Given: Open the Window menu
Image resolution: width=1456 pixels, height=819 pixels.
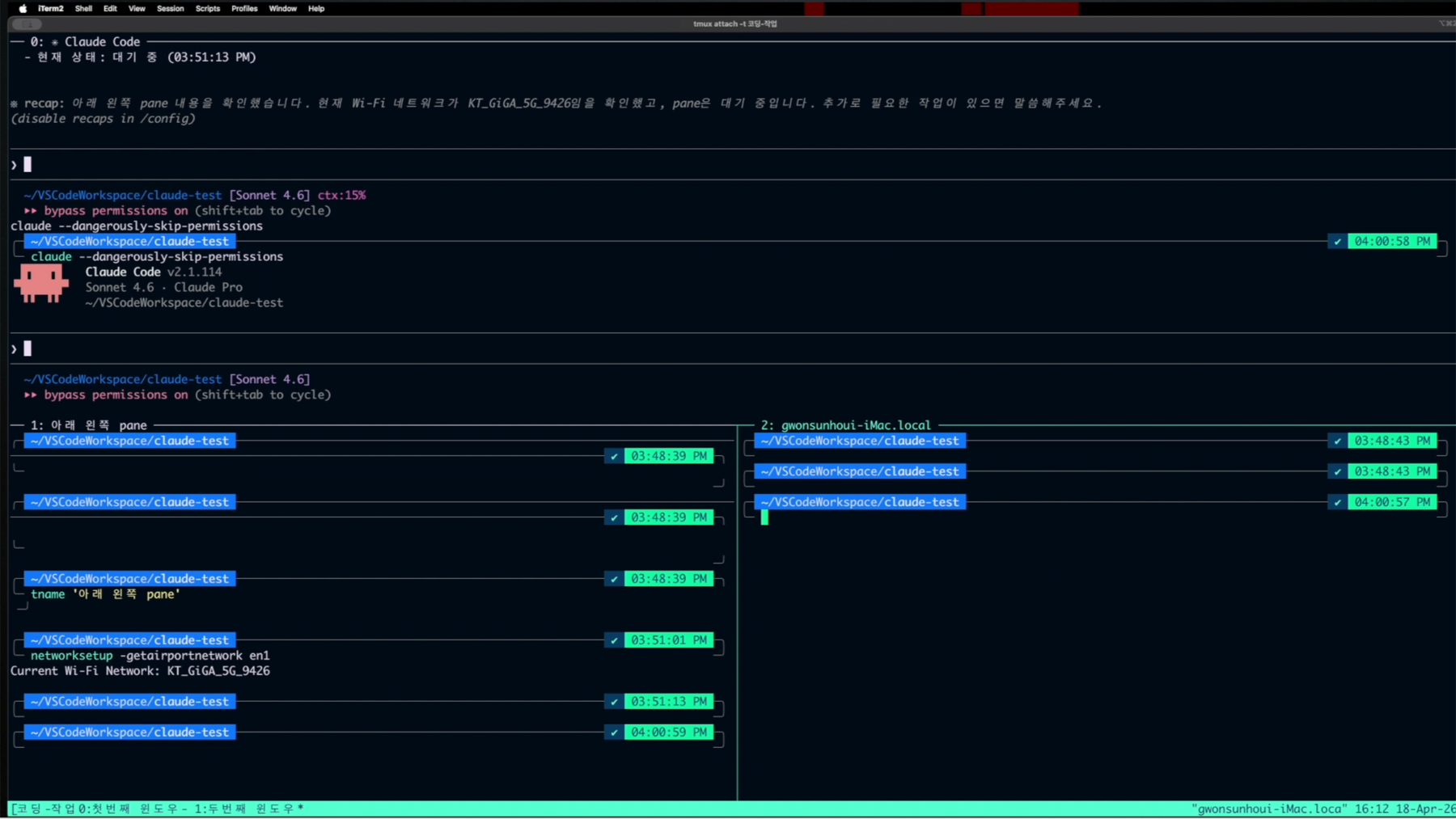Looking at the screenshot, I should pos(282,8).
